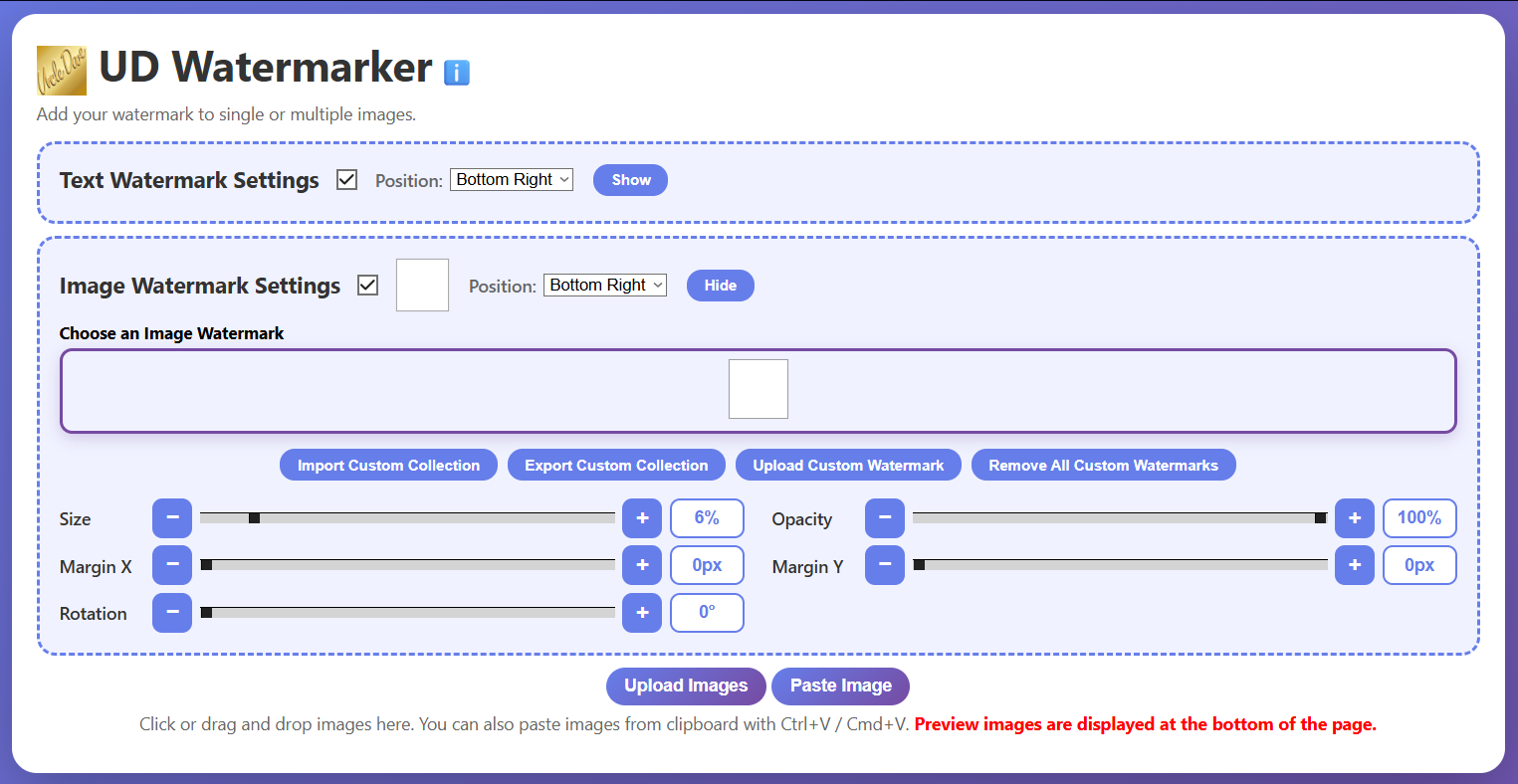Increase Margin Y with plus button

coord(1355,565)
